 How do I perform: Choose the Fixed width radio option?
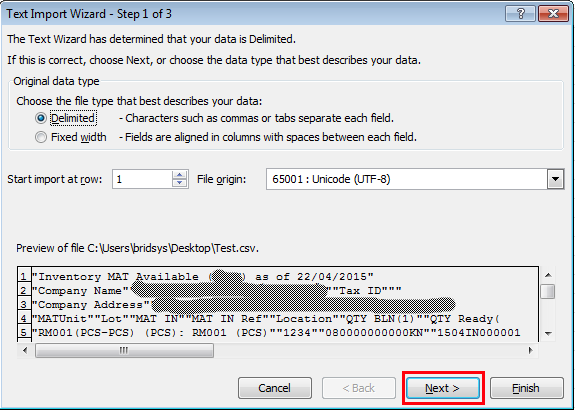click(41, 137)
